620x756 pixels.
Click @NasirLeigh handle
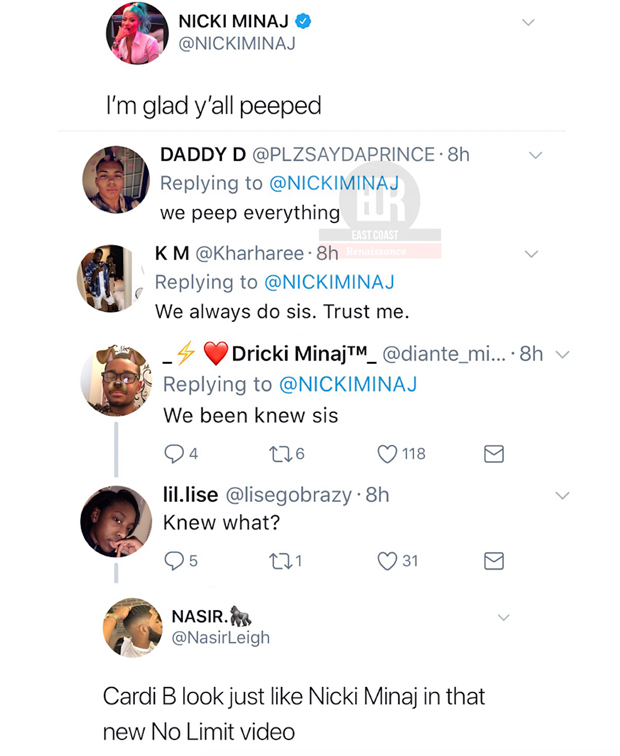click(x=221, y=637)
